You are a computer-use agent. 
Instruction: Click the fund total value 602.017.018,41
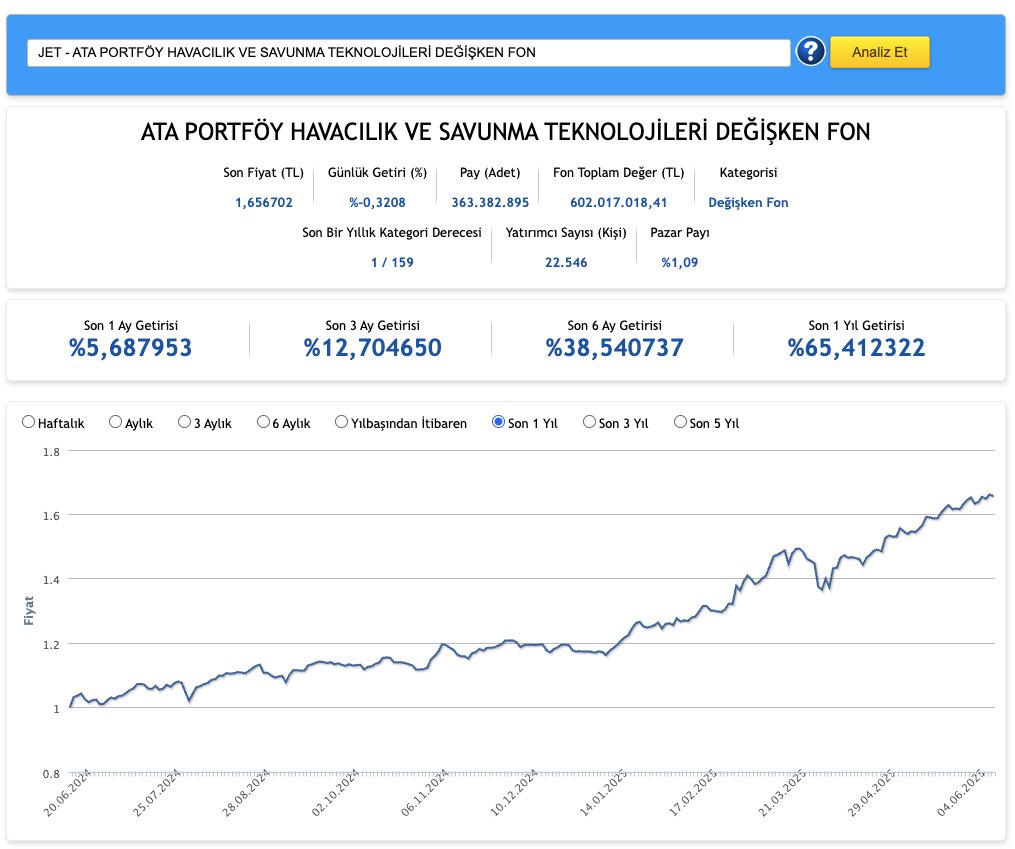(618, 203)
